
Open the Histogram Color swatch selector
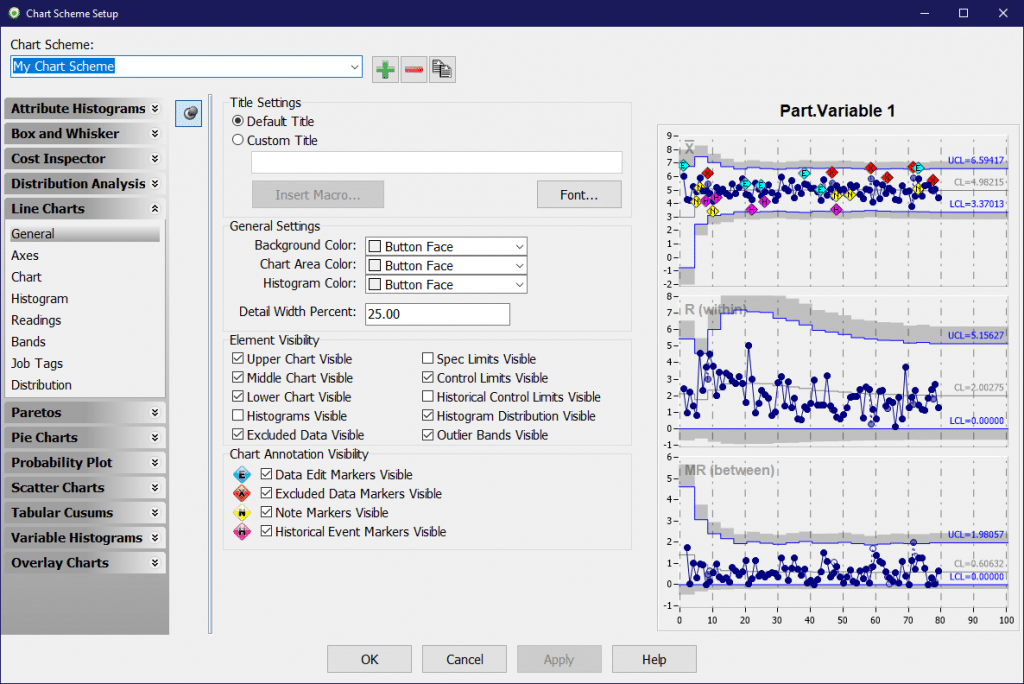tap(445, 285)
